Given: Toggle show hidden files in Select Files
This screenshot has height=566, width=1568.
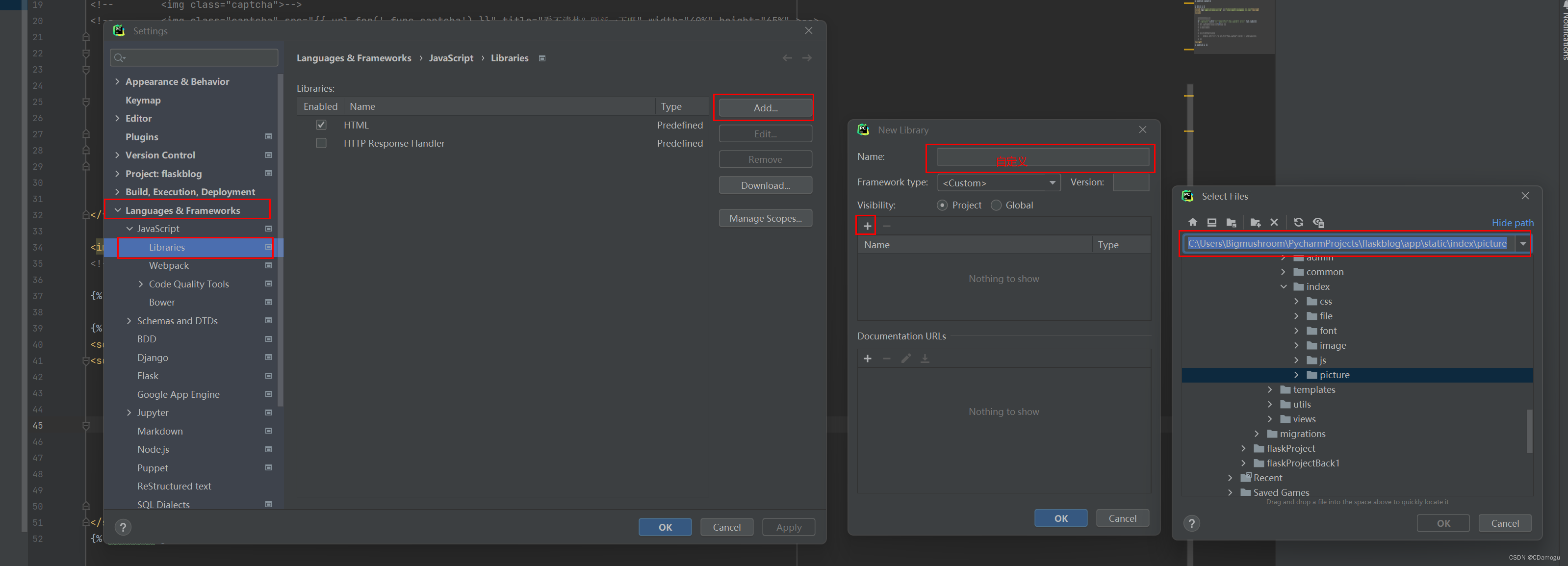Looking at the screenshot, I should click(x=1318, y=222).
